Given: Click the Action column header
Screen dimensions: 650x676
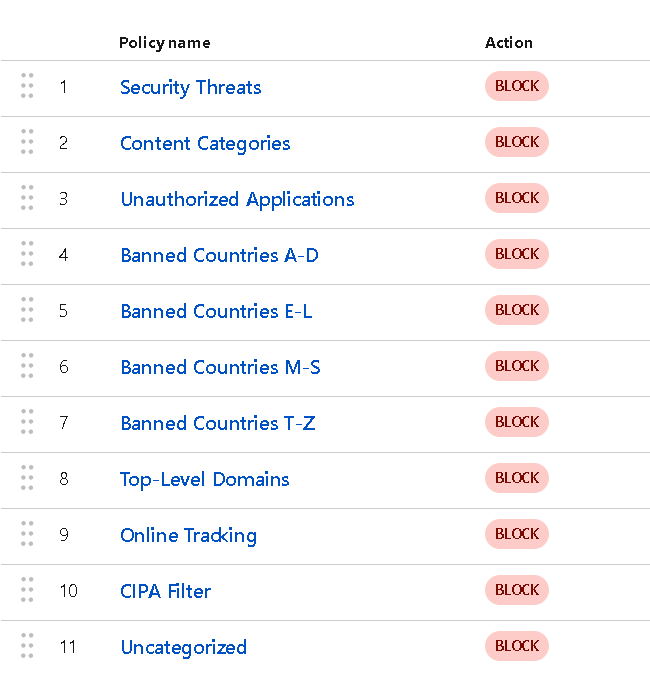Looking at the screenshot, I should tap(508, 42).
